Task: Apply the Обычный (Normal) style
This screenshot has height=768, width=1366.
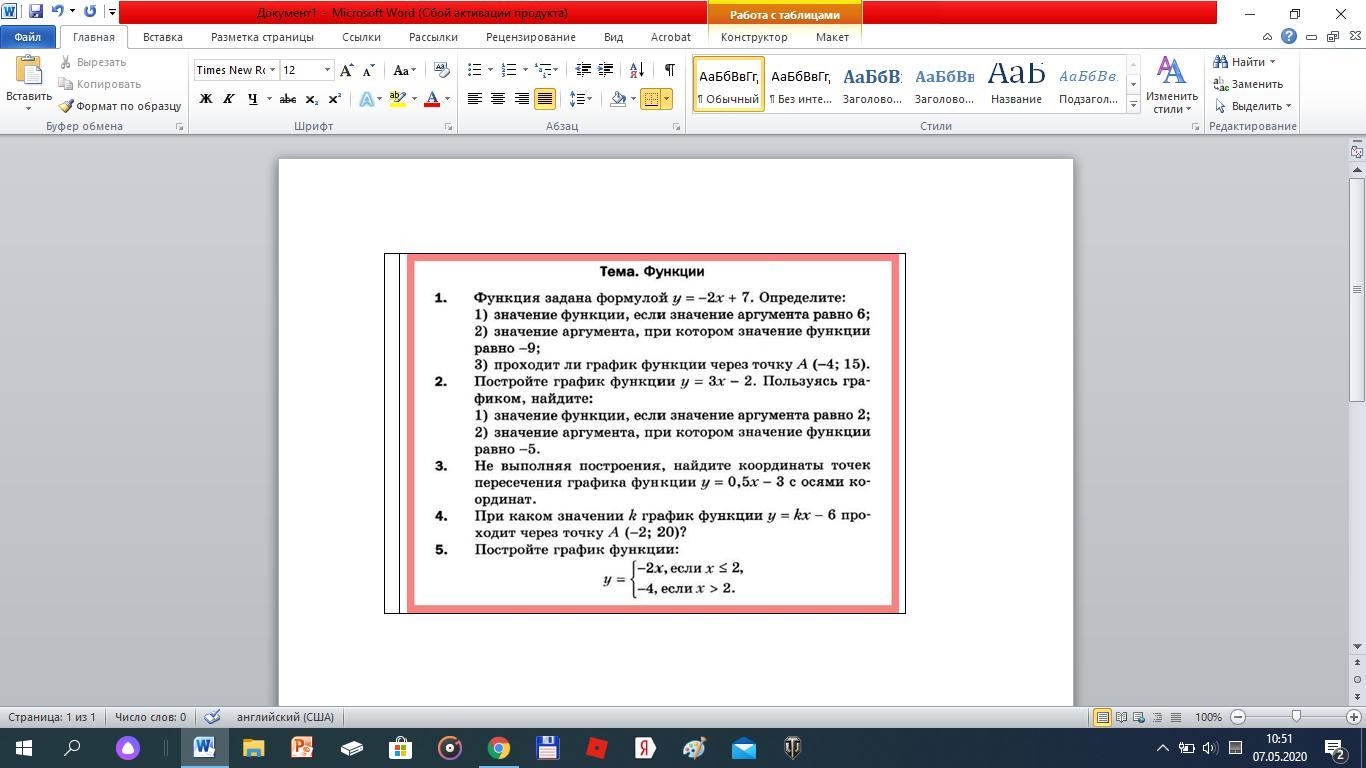Action: tap(728, 84)
